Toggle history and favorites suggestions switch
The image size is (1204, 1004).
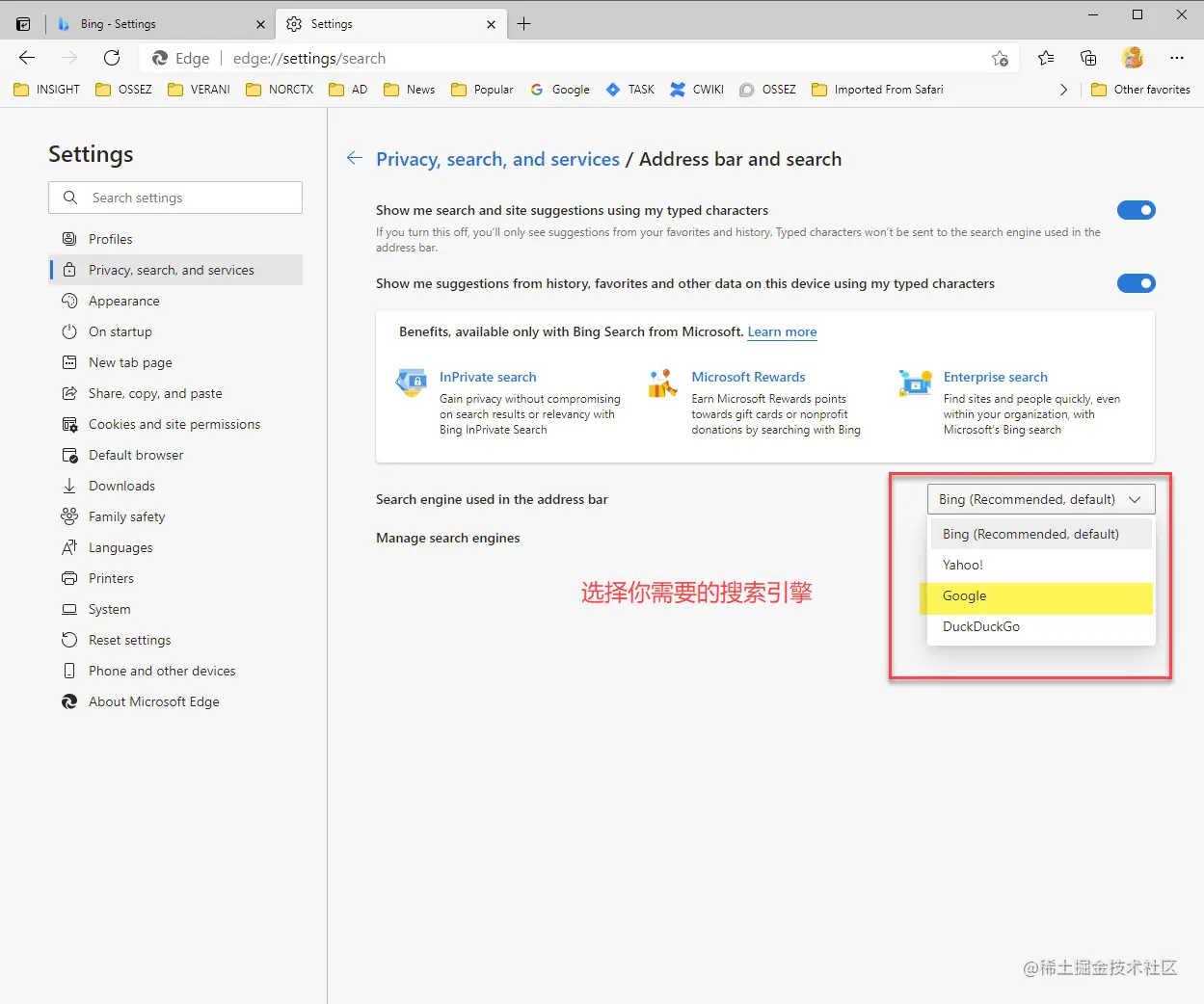(1137, 283)
